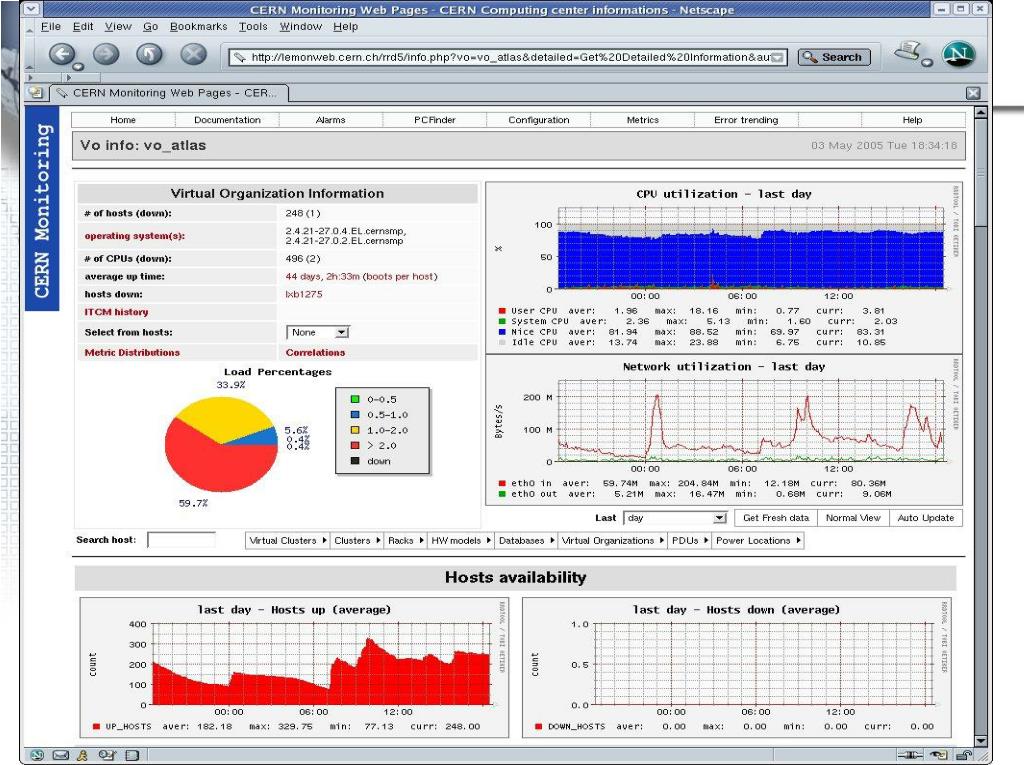Image resolution: width=1024 pixels, height=765 pixels.
Task: Open the View menu
Action: pyautogui.click(x=118, y=26)
